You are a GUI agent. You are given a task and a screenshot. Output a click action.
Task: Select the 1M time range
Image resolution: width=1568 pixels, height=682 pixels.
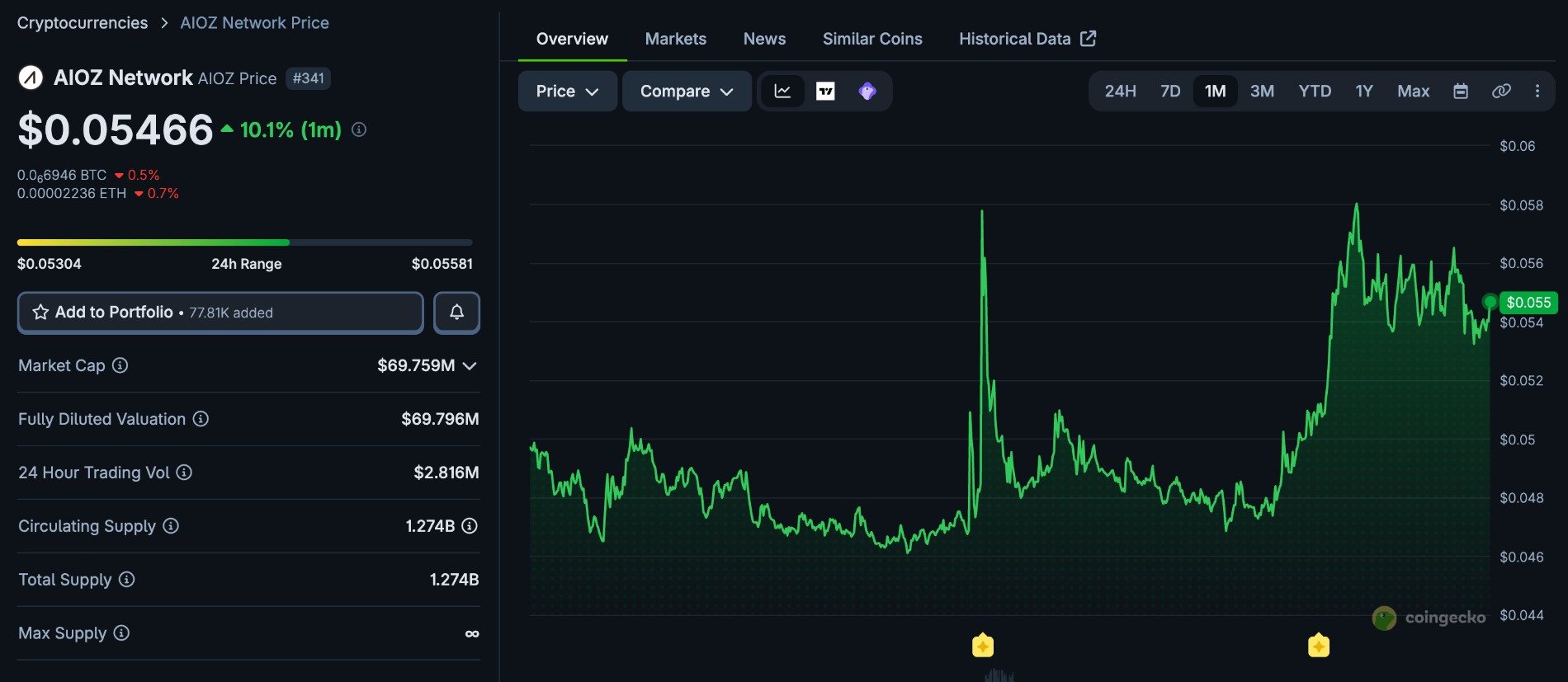(1215, 92)
